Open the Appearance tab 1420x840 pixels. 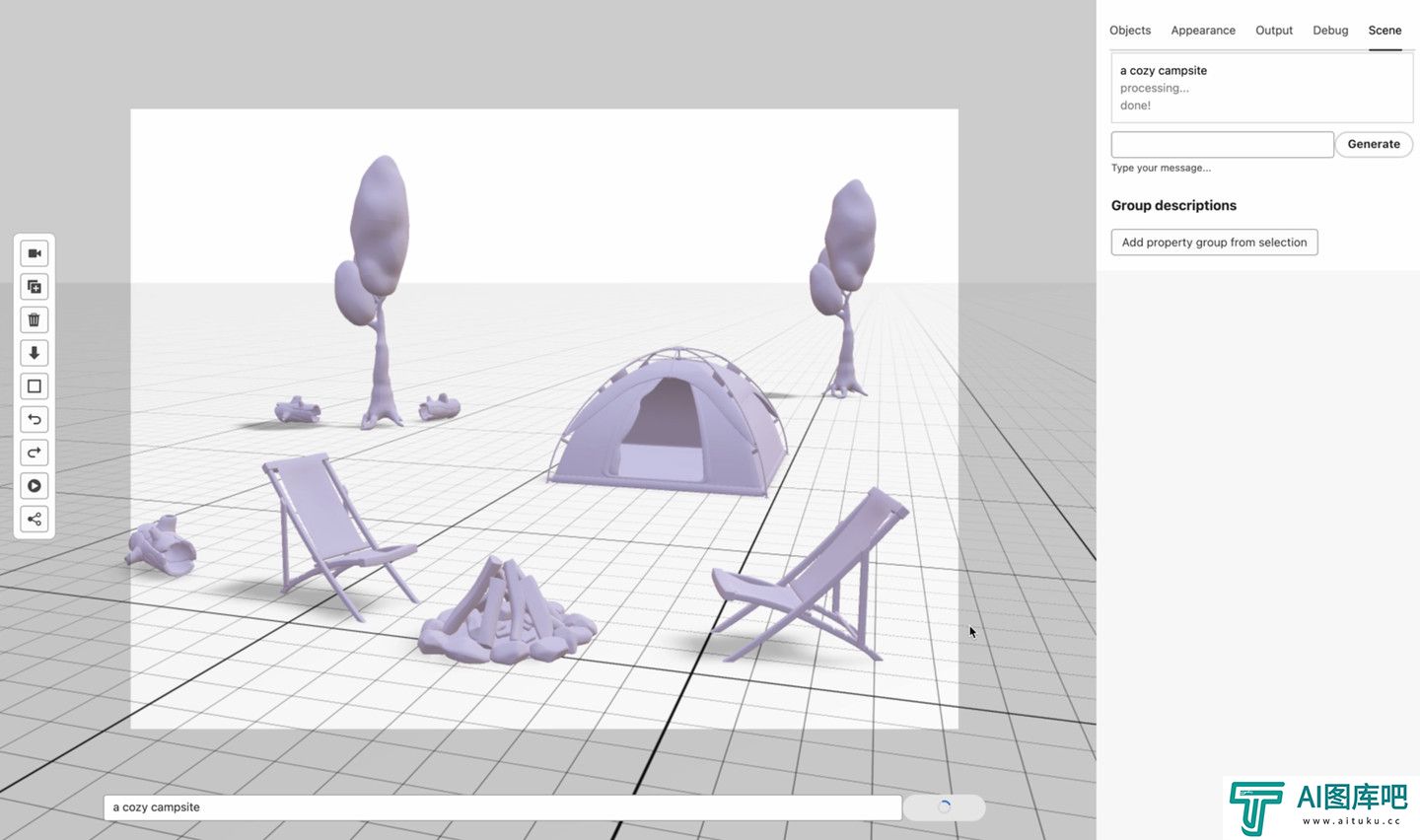click(1203, 31)
